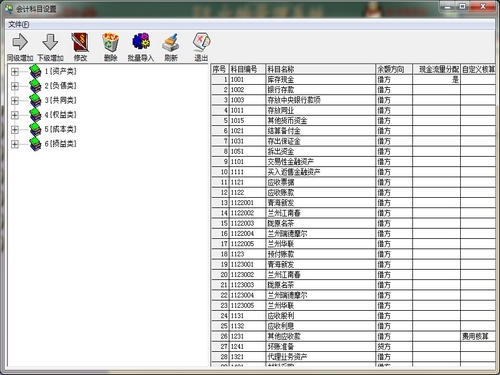500x375 pixels.
Task: Click the 费用核算 cell in row 26
Action: tap(478, 336)
